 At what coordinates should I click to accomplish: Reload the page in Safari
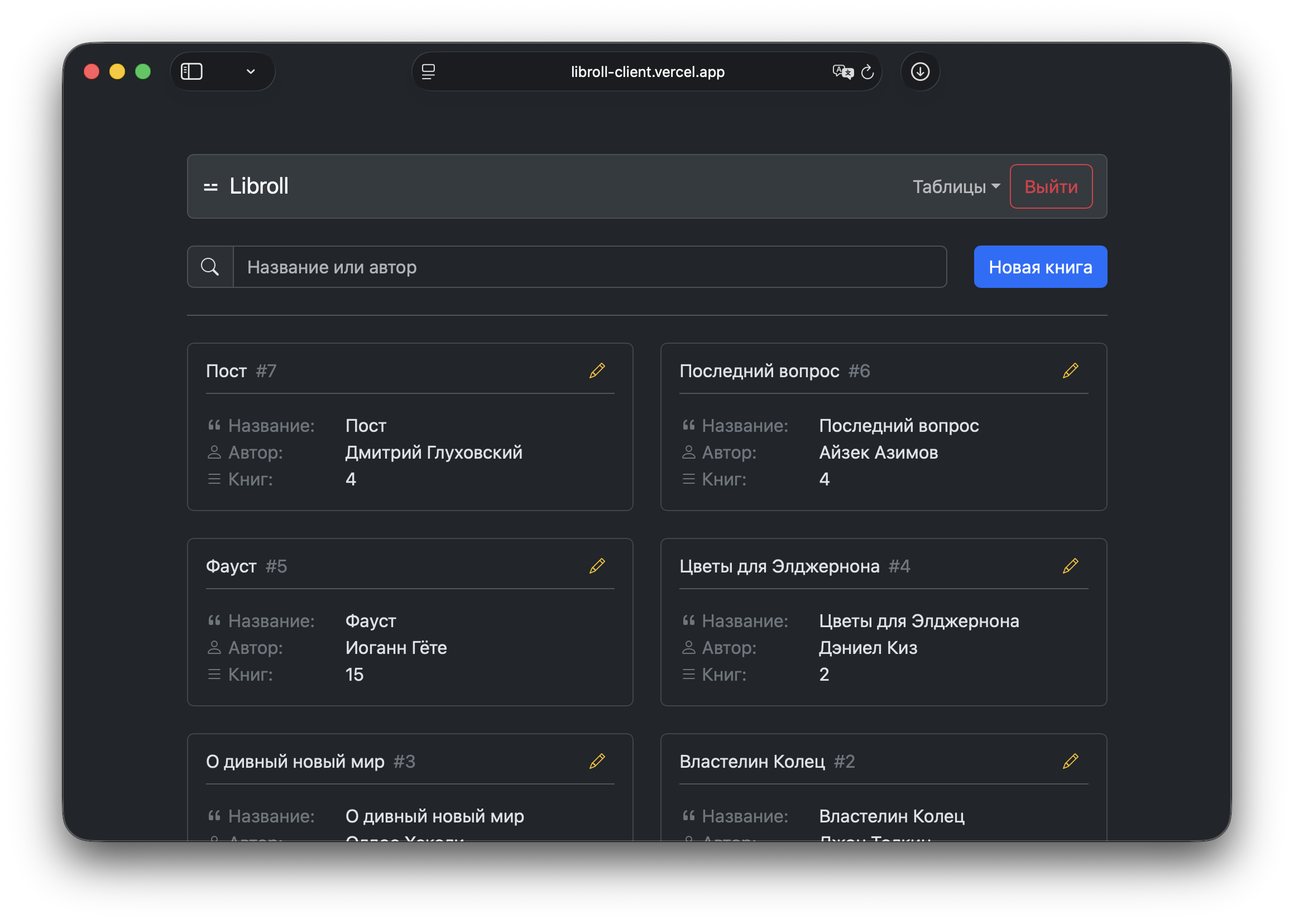click(x=867, y=71)
